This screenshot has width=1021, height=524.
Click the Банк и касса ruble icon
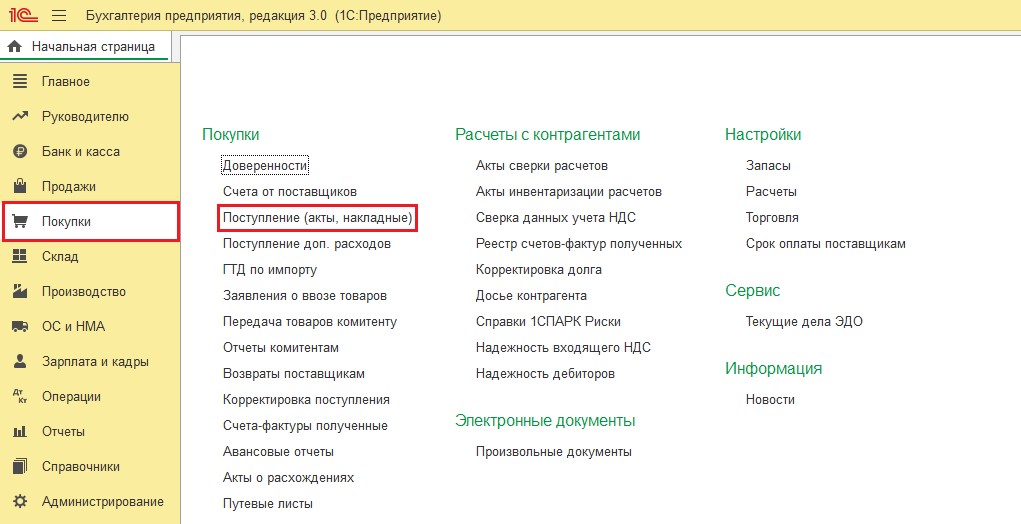pos(20,152)
